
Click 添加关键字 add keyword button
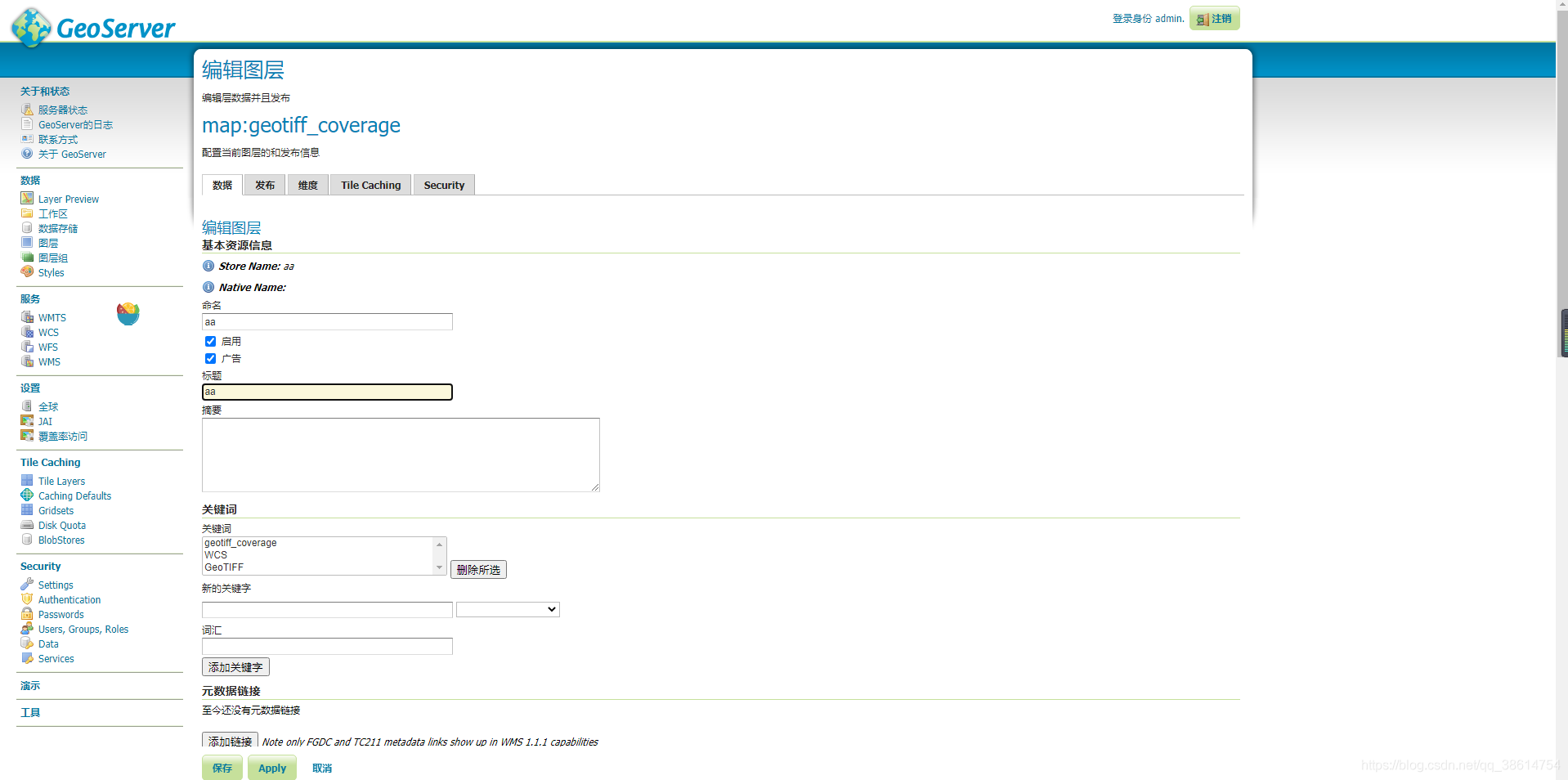coord(235,667)
